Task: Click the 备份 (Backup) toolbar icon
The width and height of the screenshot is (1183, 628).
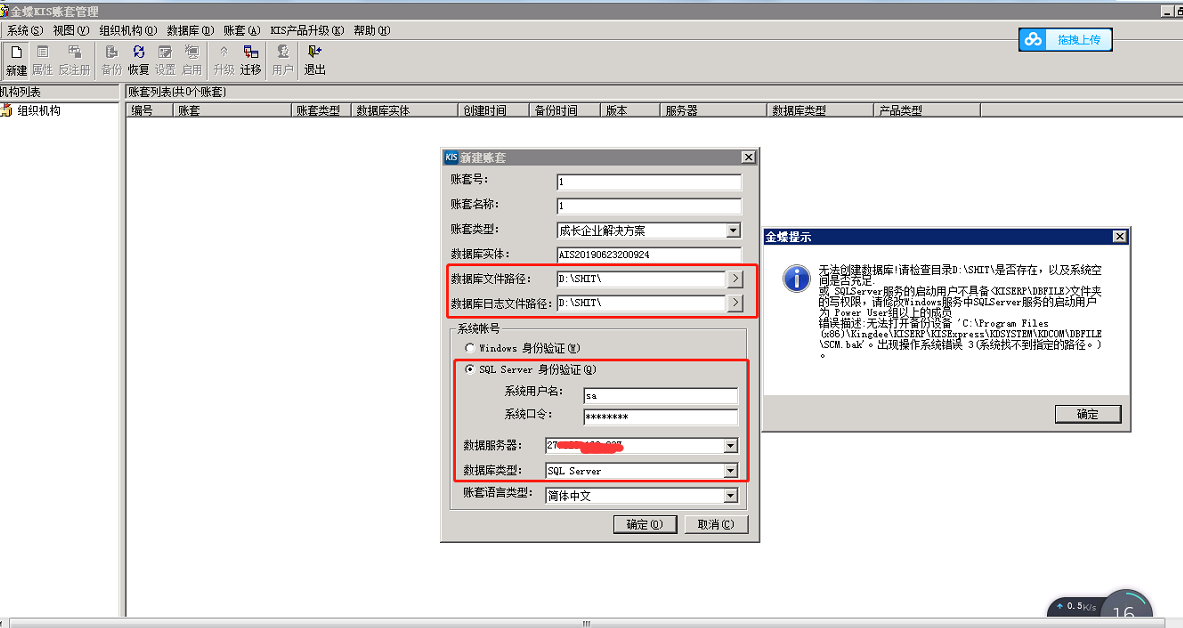Action: pyautogui.click(x=111, y=60)
